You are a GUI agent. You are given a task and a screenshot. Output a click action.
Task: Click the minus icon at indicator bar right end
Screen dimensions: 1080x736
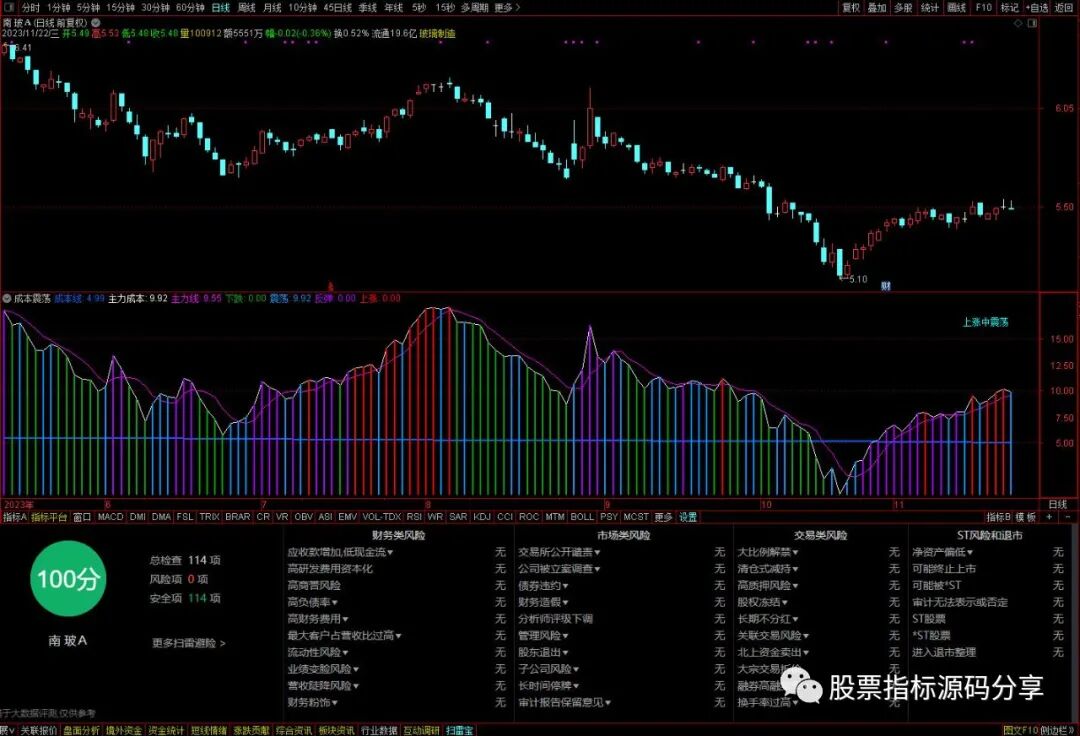[x=1068, y=516]
